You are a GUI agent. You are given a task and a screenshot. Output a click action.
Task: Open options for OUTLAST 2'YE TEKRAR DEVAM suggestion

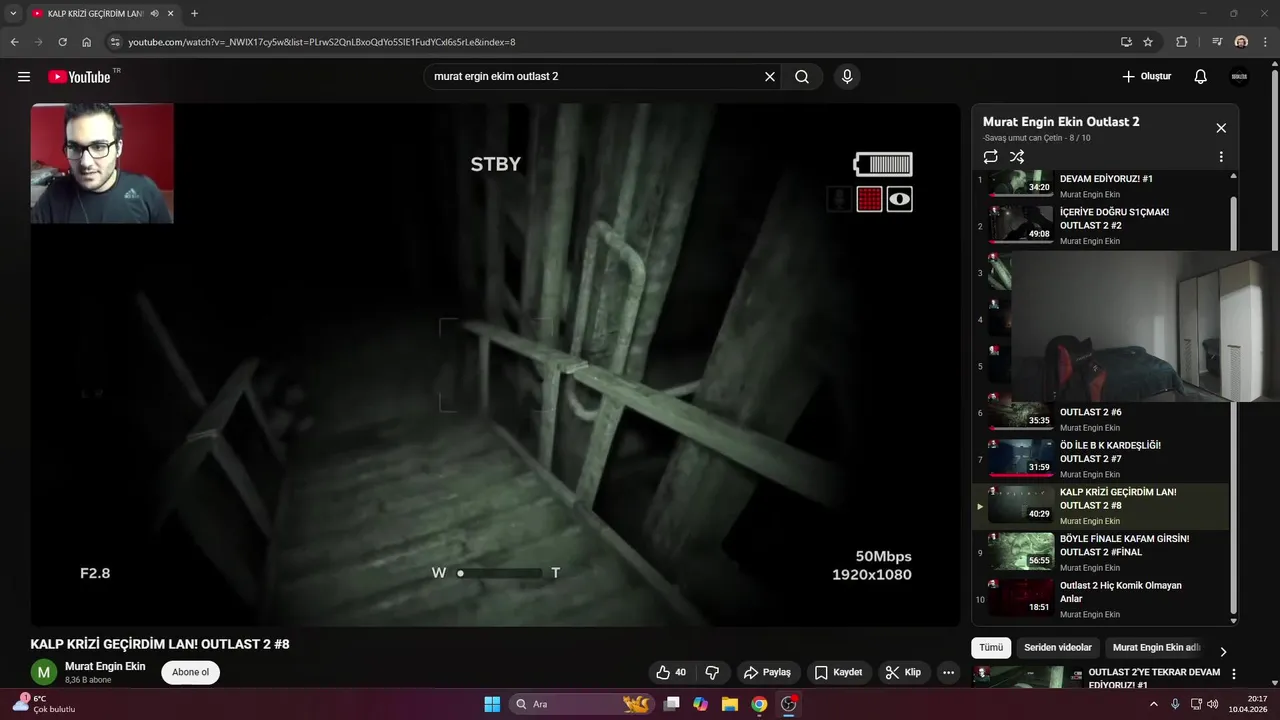pos(1234,674)
